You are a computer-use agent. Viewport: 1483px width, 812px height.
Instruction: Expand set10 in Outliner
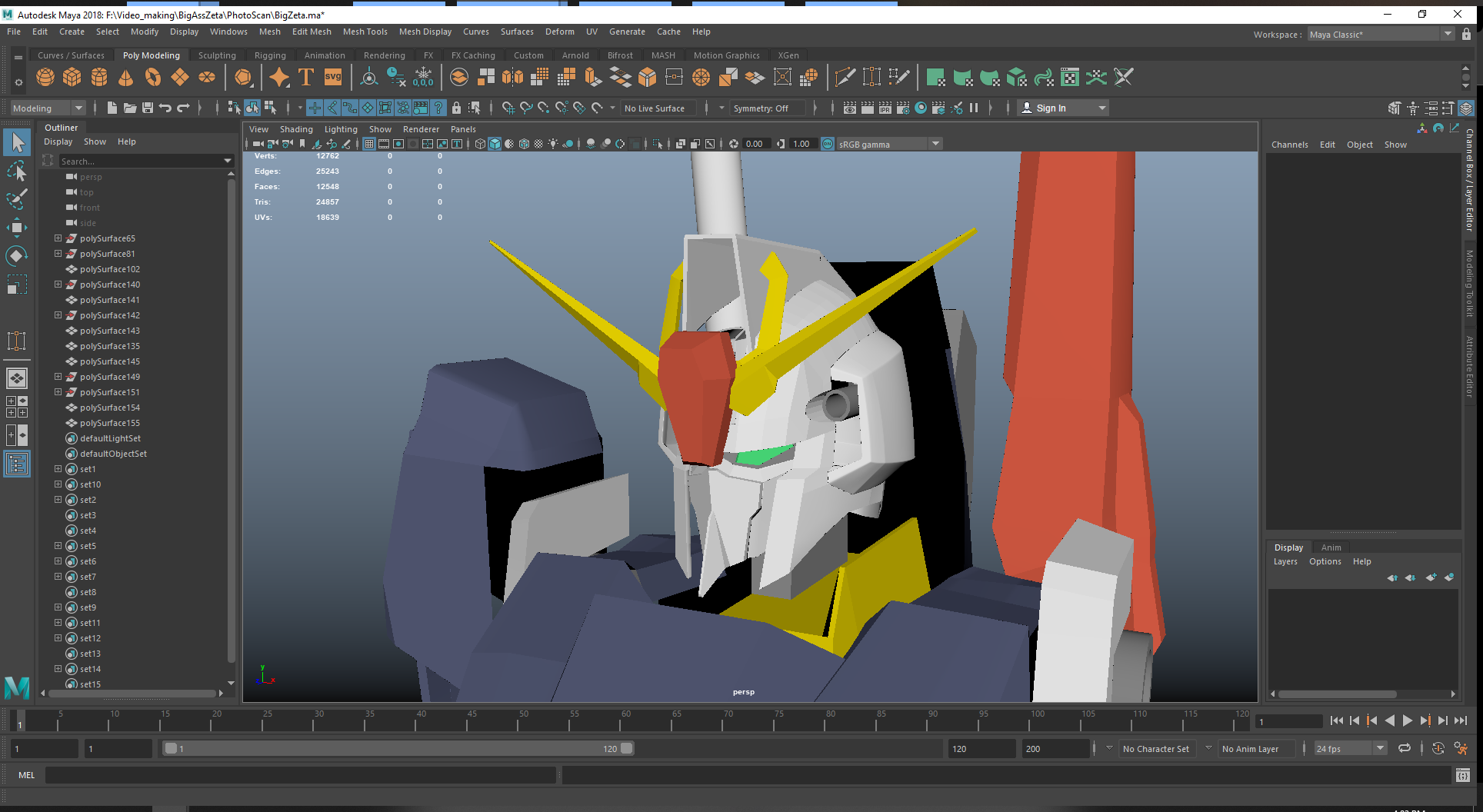58,484
